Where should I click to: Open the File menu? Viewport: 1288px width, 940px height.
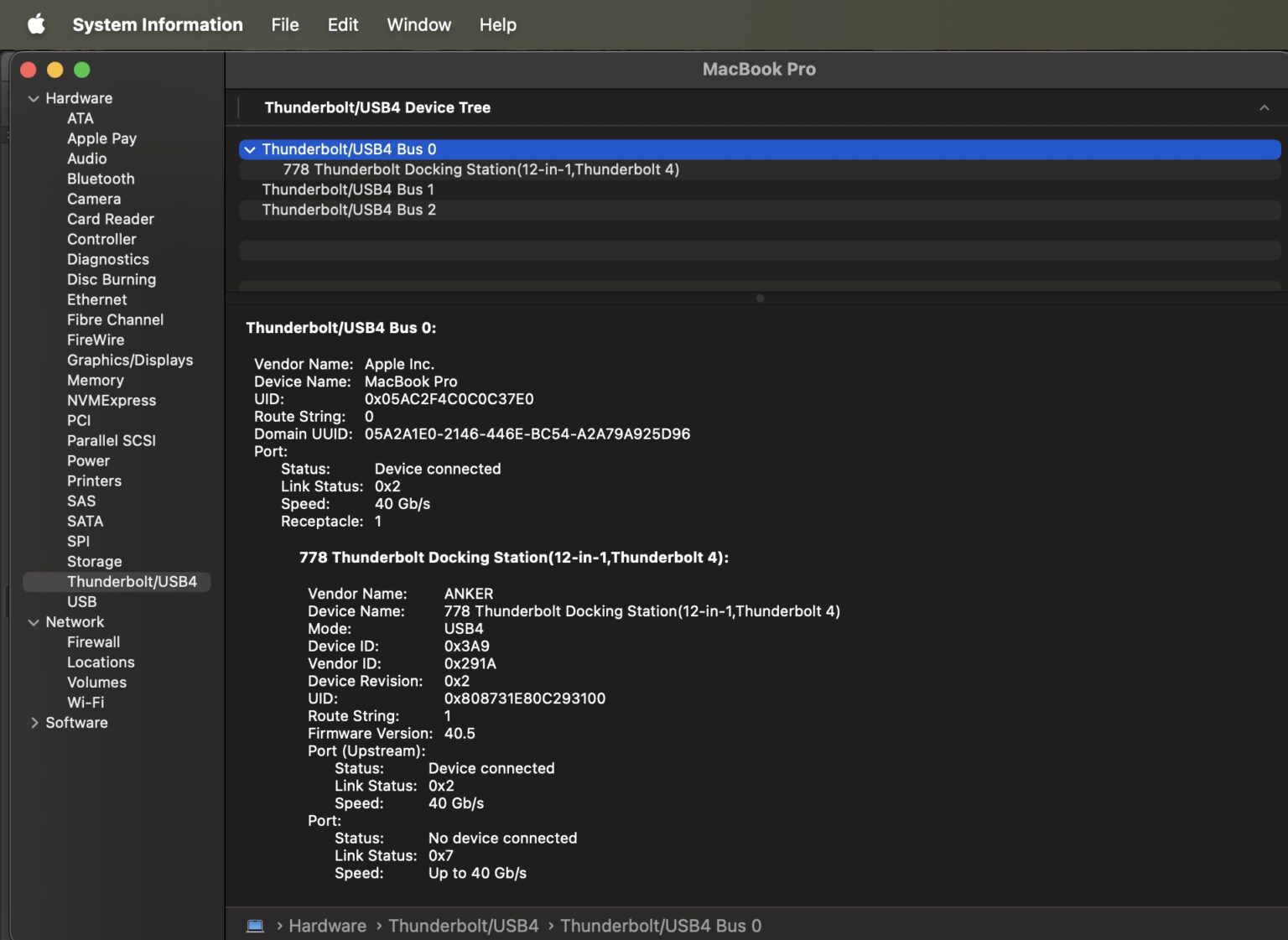[x=284, y=24]
